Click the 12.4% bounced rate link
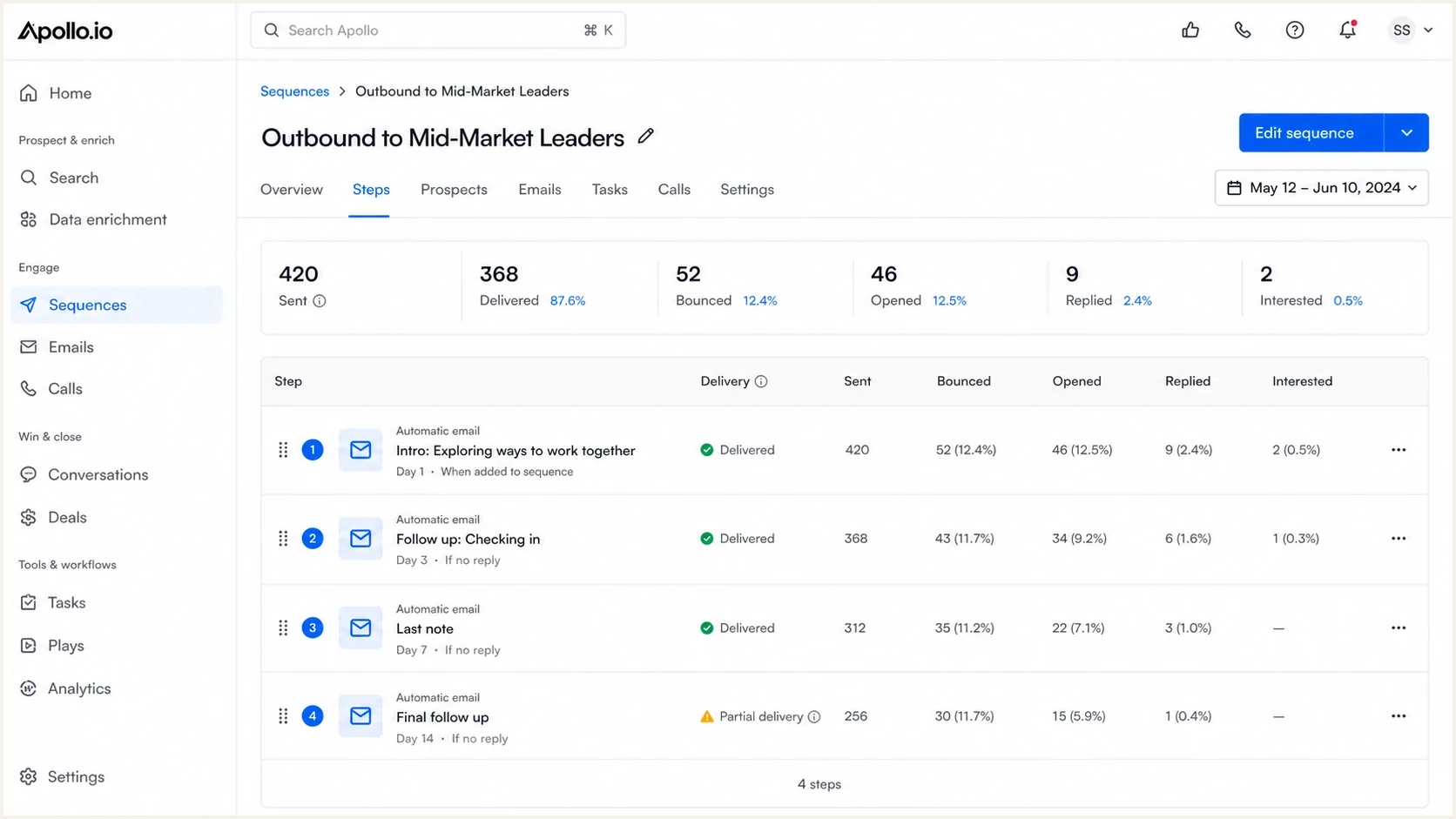1456x819 pixels. click(760, 301)
